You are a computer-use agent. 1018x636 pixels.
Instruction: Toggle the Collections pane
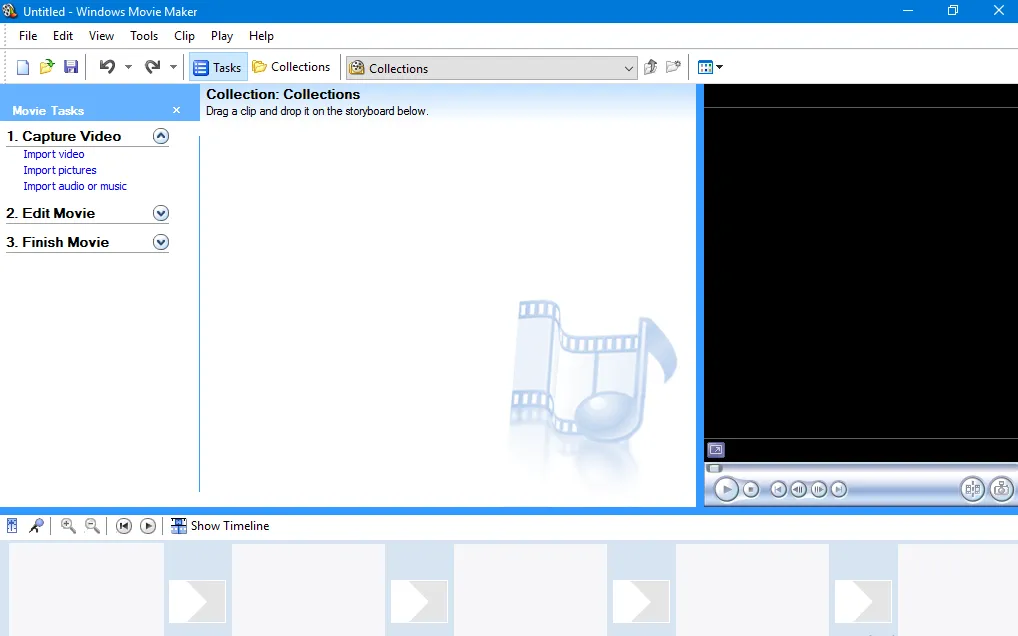[x=292, y=66]
